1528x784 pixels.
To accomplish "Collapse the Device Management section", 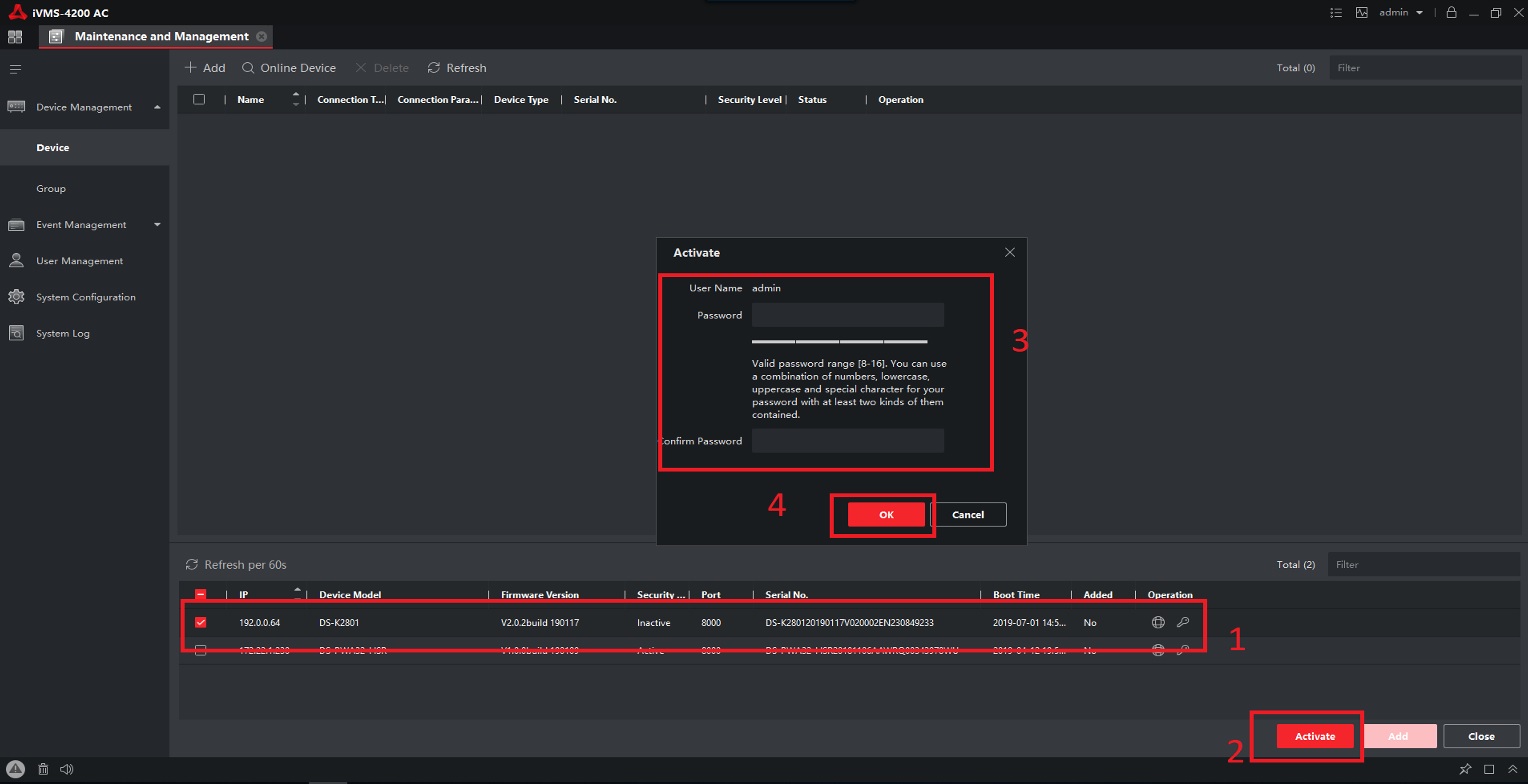I will (x=157, y=107).
